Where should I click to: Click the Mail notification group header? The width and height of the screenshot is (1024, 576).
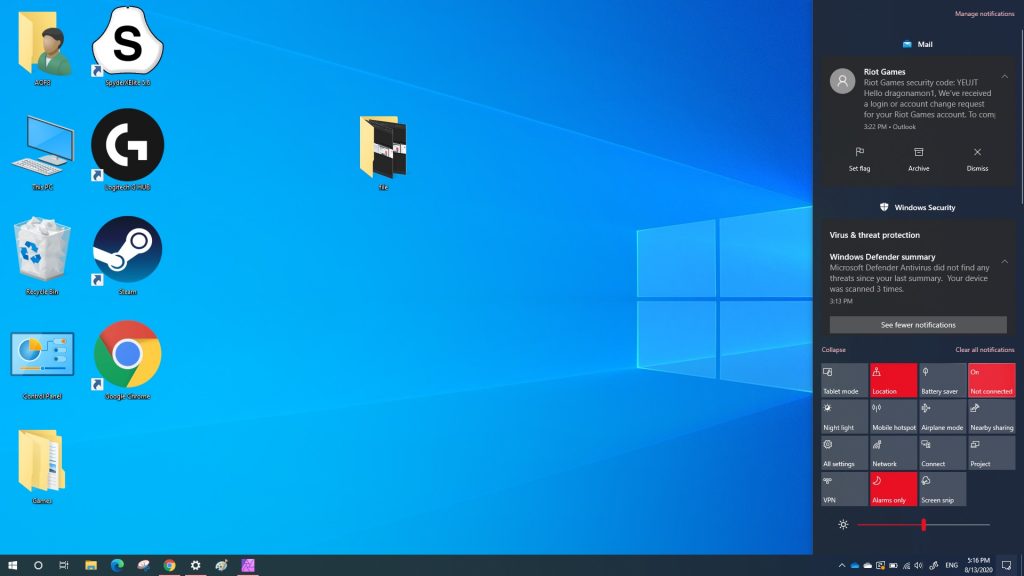pyautogui.click(x=918, y=44)
